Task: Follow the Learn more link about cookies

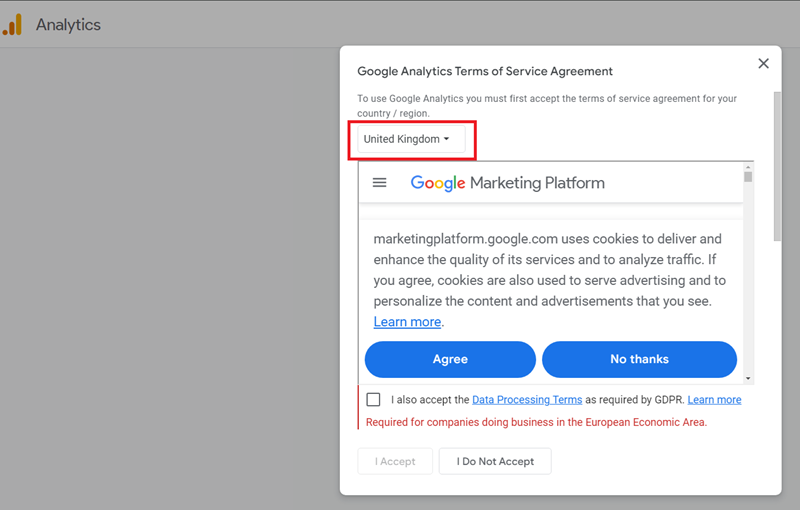Action: [x=407, y=322]
